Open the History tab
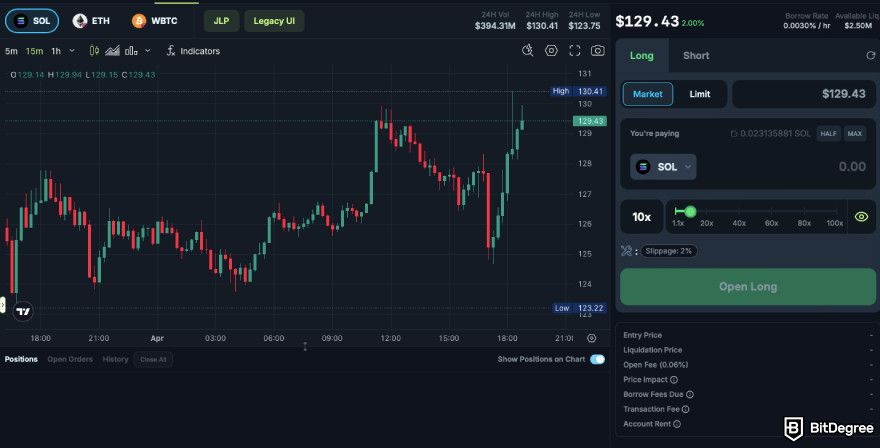This screenshot has width=880, height=448. tap(115, 359)
